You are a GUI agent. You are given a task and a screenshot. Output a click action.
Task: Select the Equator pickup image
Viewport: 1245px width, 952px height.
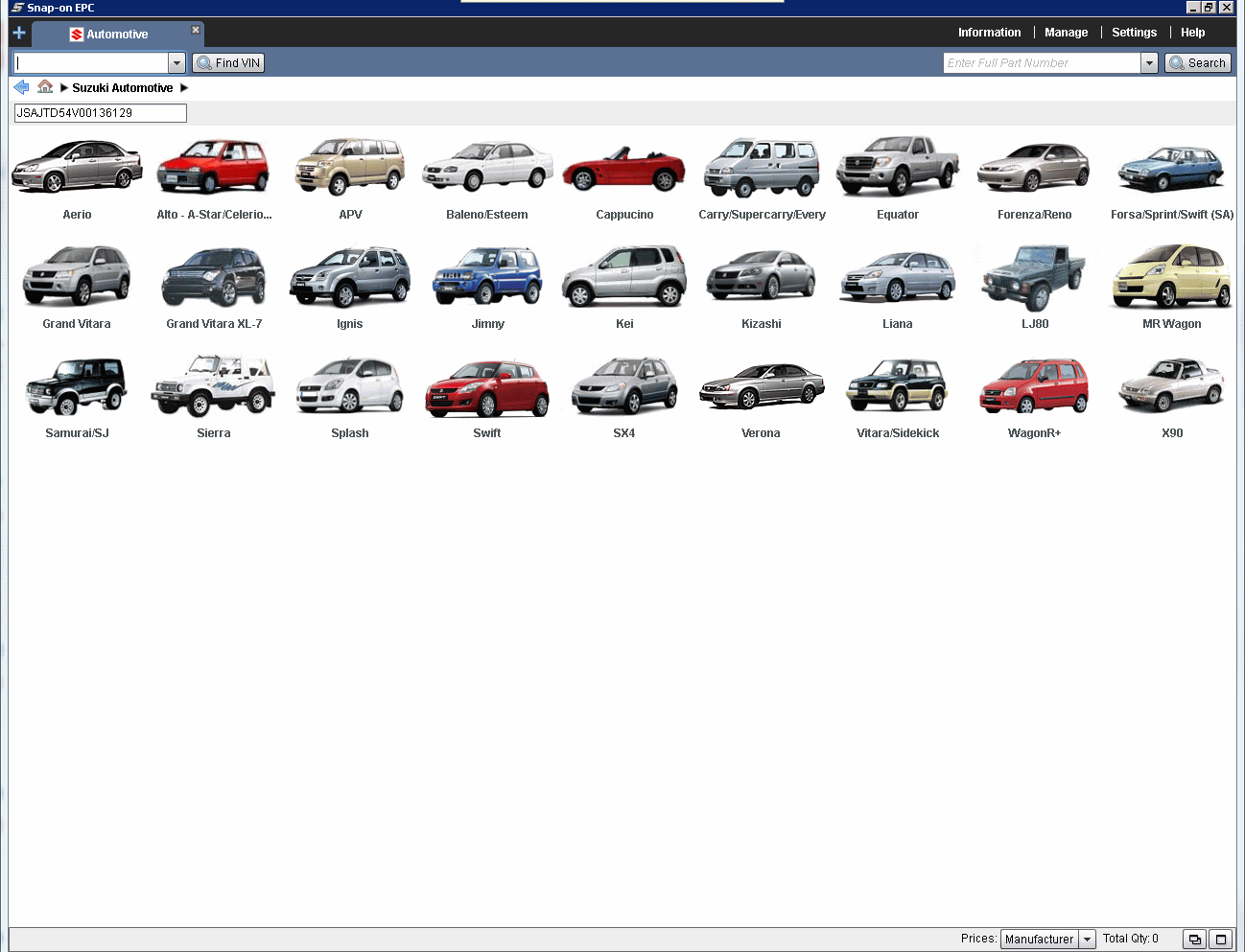898,166
